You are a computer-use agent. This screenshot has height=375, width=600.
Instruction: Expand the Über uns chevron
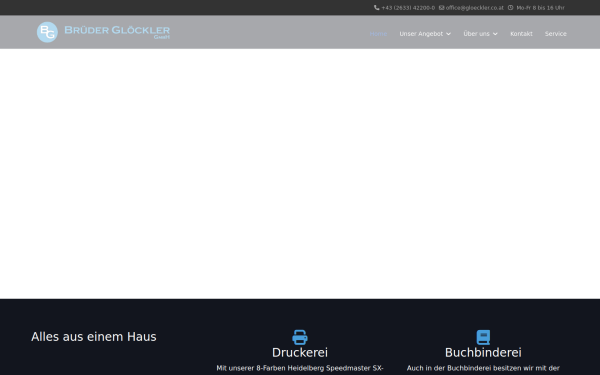coord(495,34)
